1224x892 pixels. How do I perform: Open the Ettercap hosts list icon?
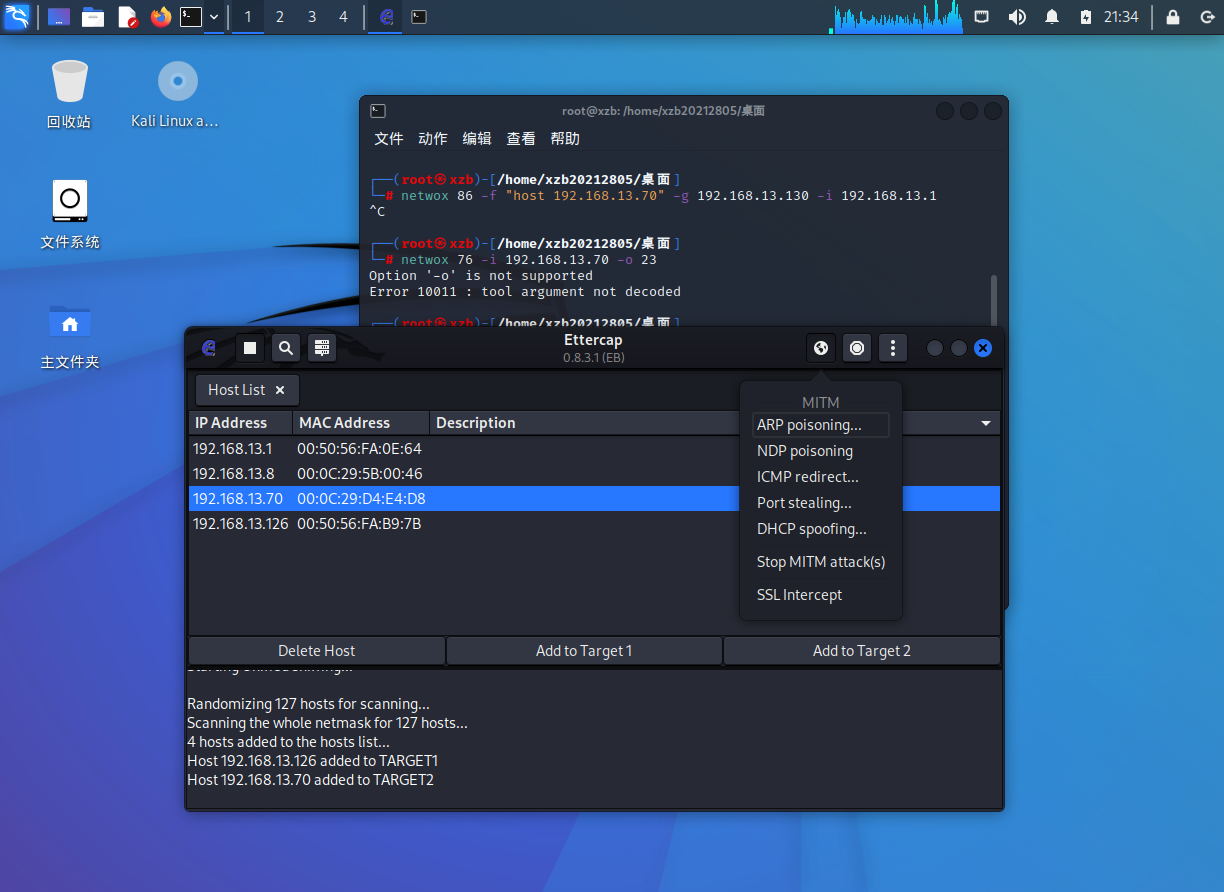pos(322,348)
